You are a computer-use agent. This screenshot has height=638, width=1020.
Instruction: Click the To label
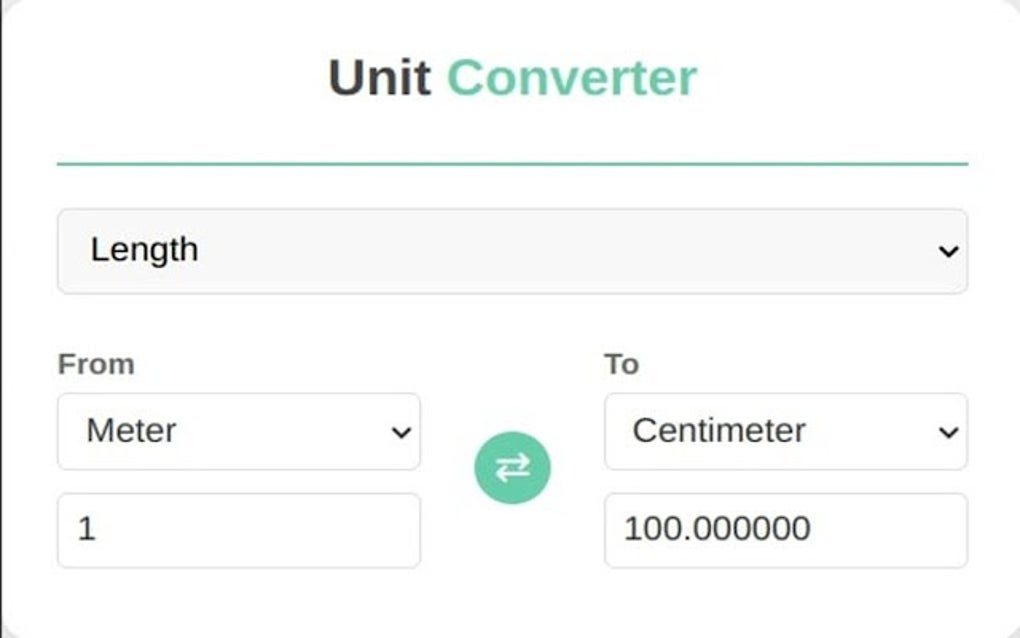(x=621, y=364)
